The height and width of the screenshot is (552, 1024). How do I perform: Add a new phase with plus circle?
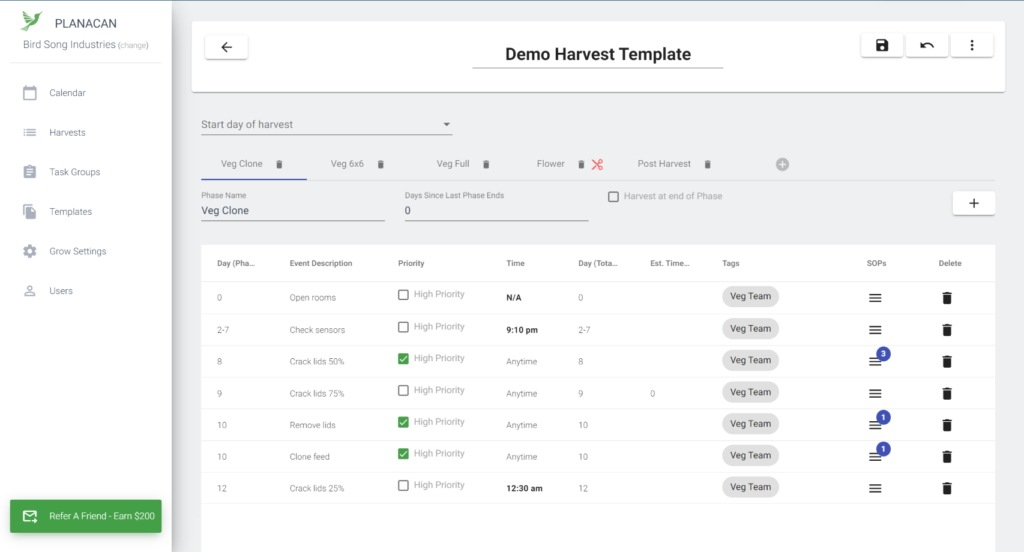coord(782,165)
